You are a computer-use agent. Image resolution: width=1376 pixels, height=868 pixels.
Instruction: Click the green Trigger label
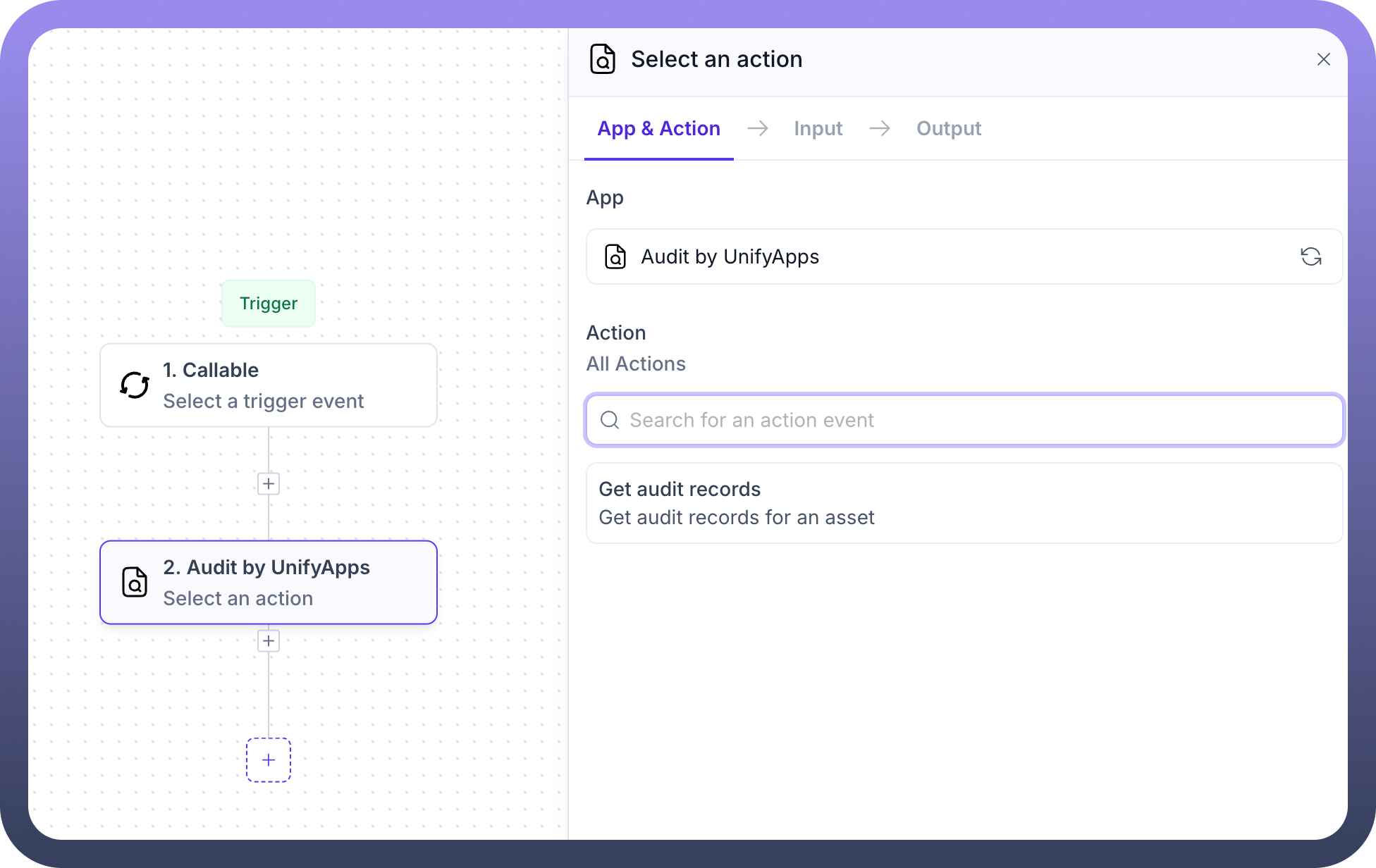pos(269,304)
